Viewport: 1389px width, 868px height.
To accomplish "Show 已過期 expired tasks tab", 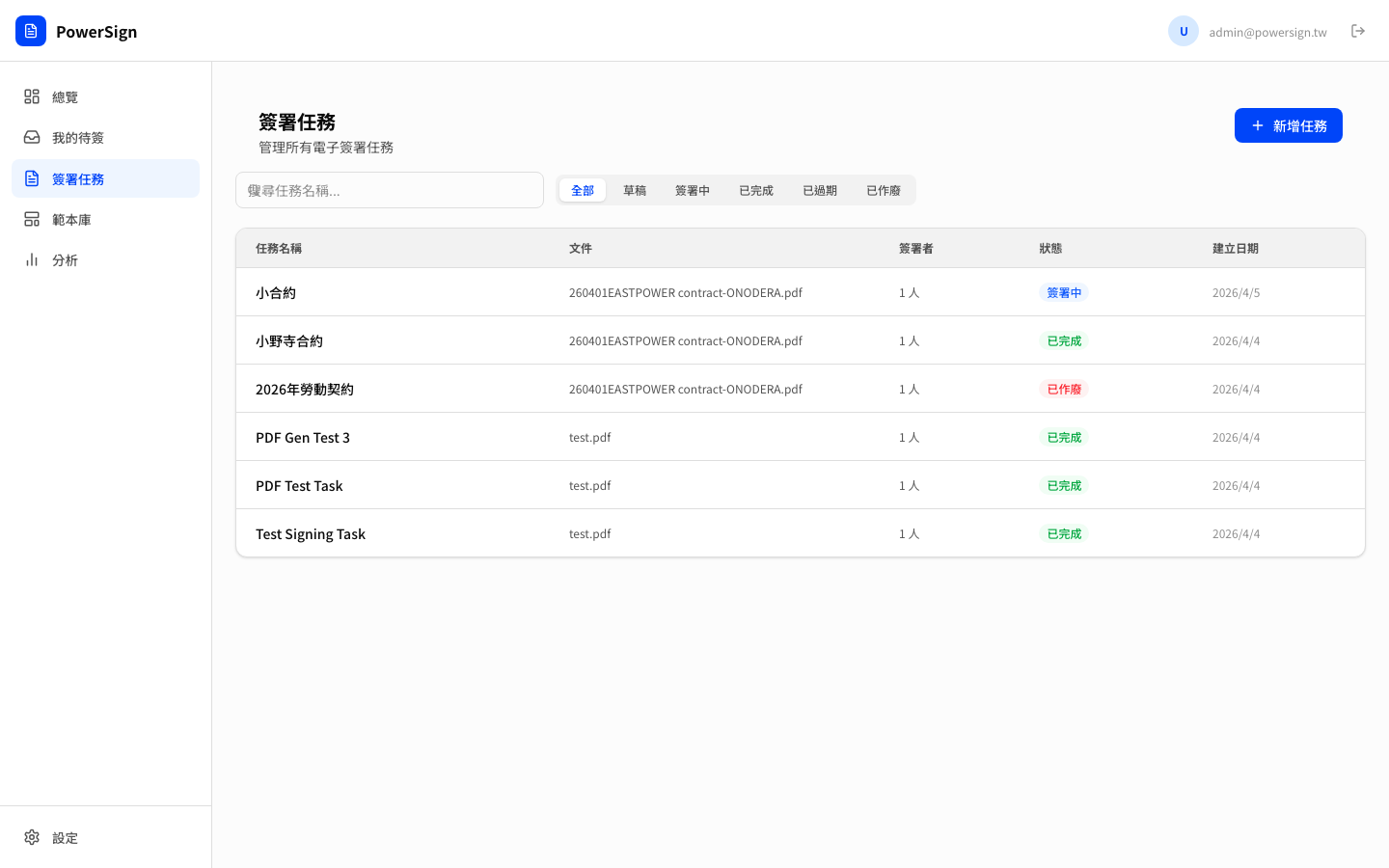I will (819, 190).
